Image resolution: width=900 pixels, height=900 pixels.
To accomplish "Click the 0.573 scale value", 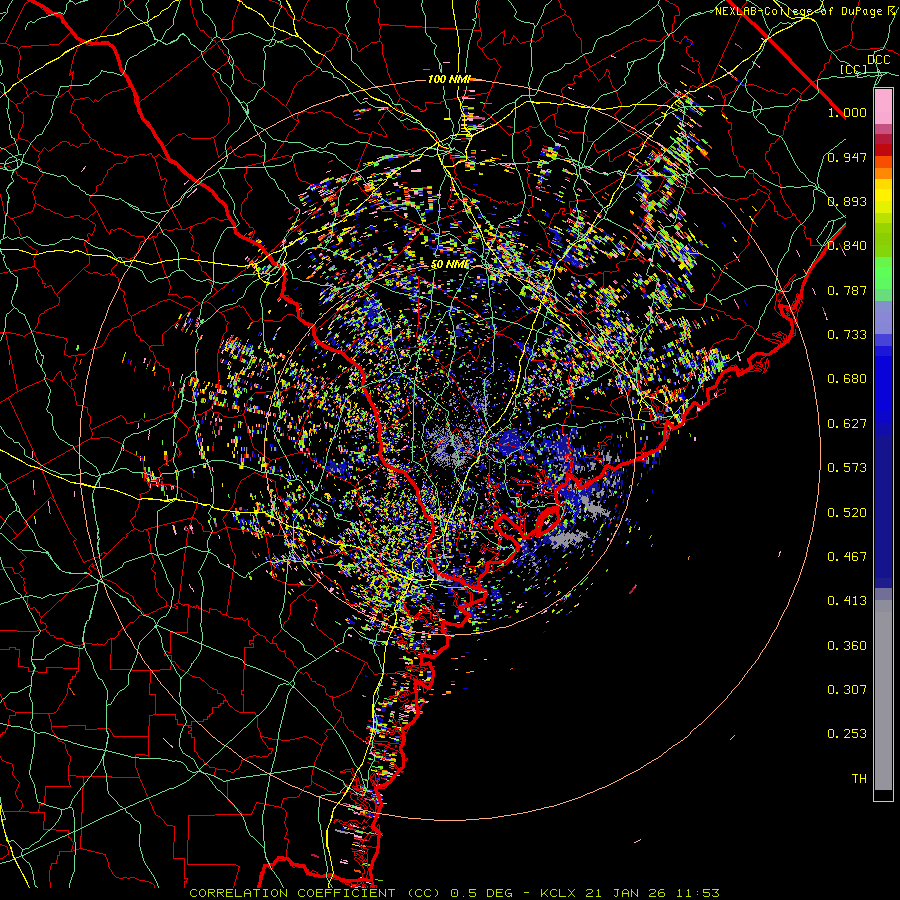I will click(847, 468).
